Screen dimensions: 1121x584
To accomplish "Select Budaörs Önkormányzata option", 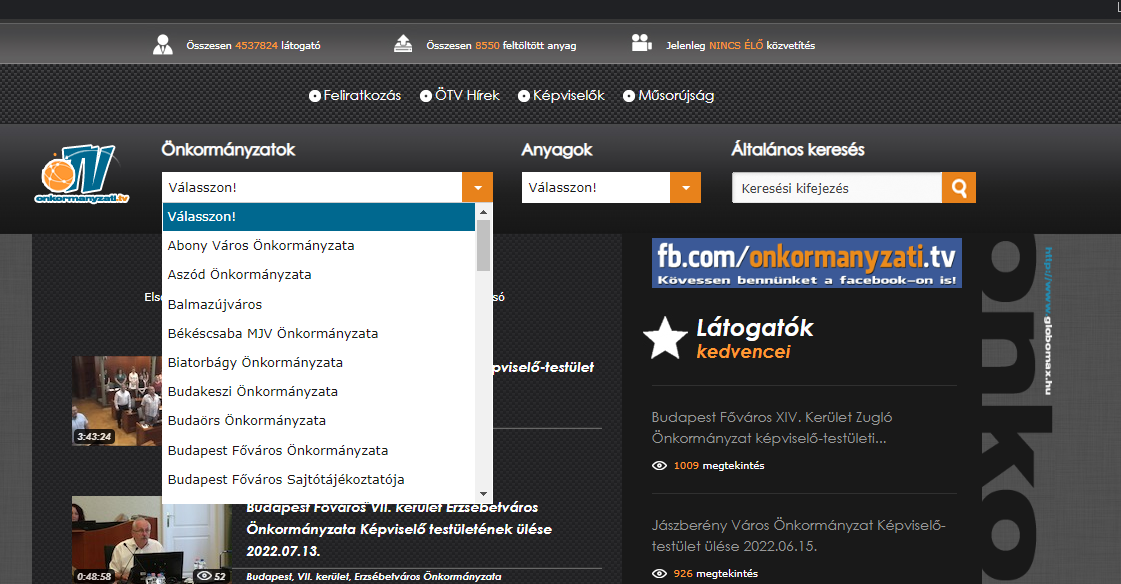I will click(319, 421).
